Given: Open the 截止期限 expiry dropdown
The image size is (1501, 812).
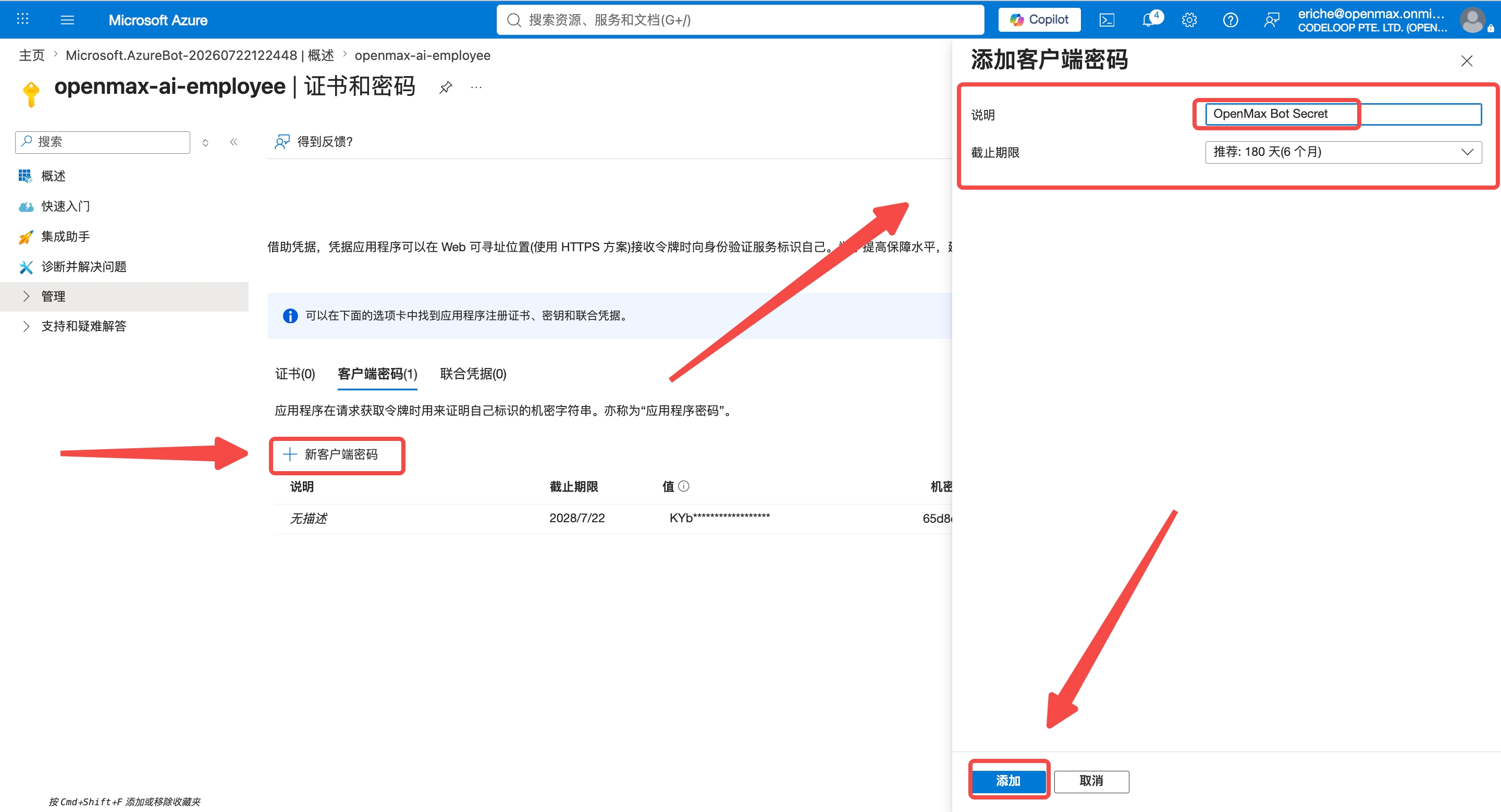Looking at the screenshot, I should click(1343, 152).
